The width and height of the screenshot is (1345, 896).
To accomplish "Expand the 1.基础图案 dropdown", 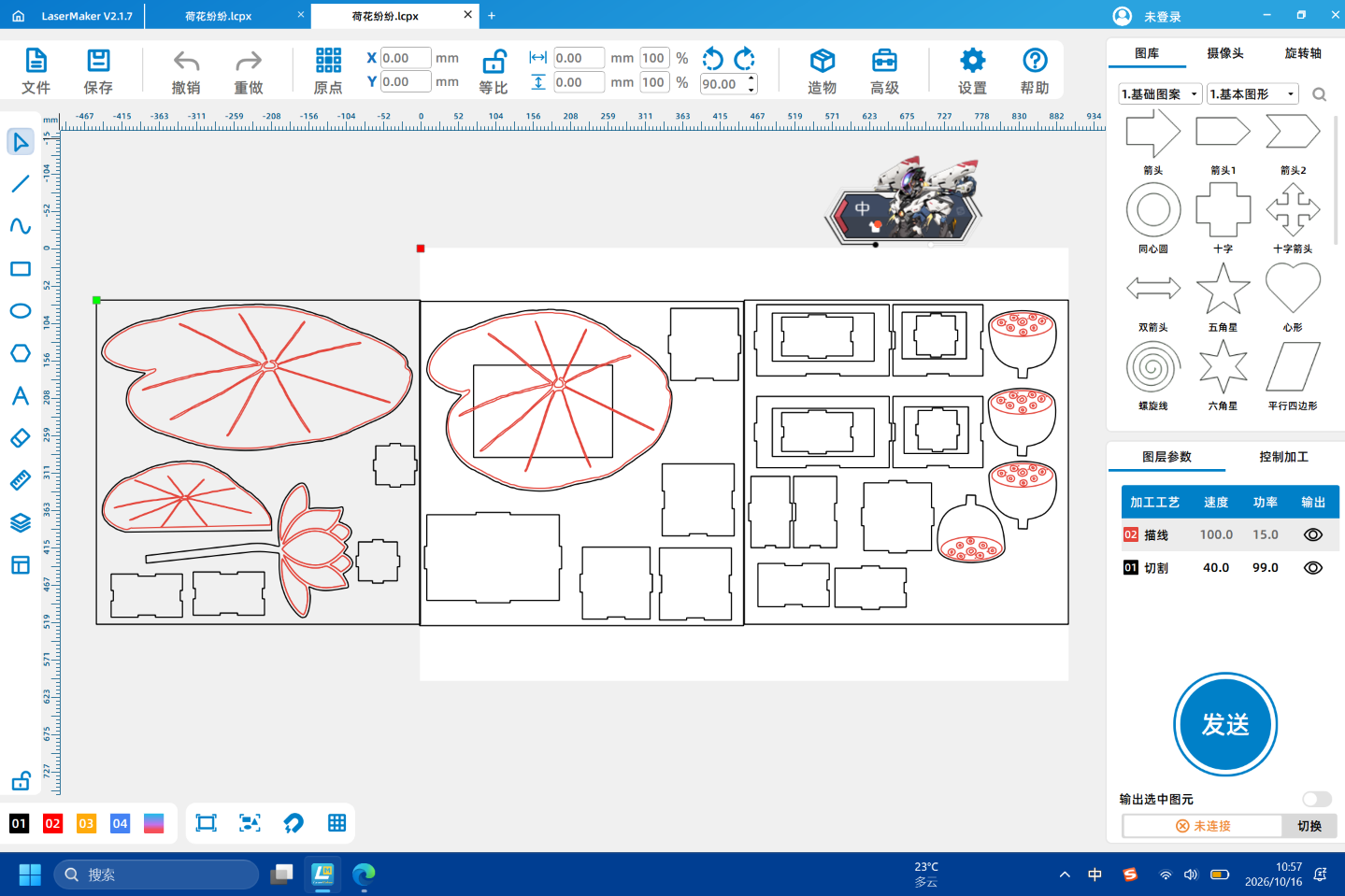I will tap(1160, 94).
